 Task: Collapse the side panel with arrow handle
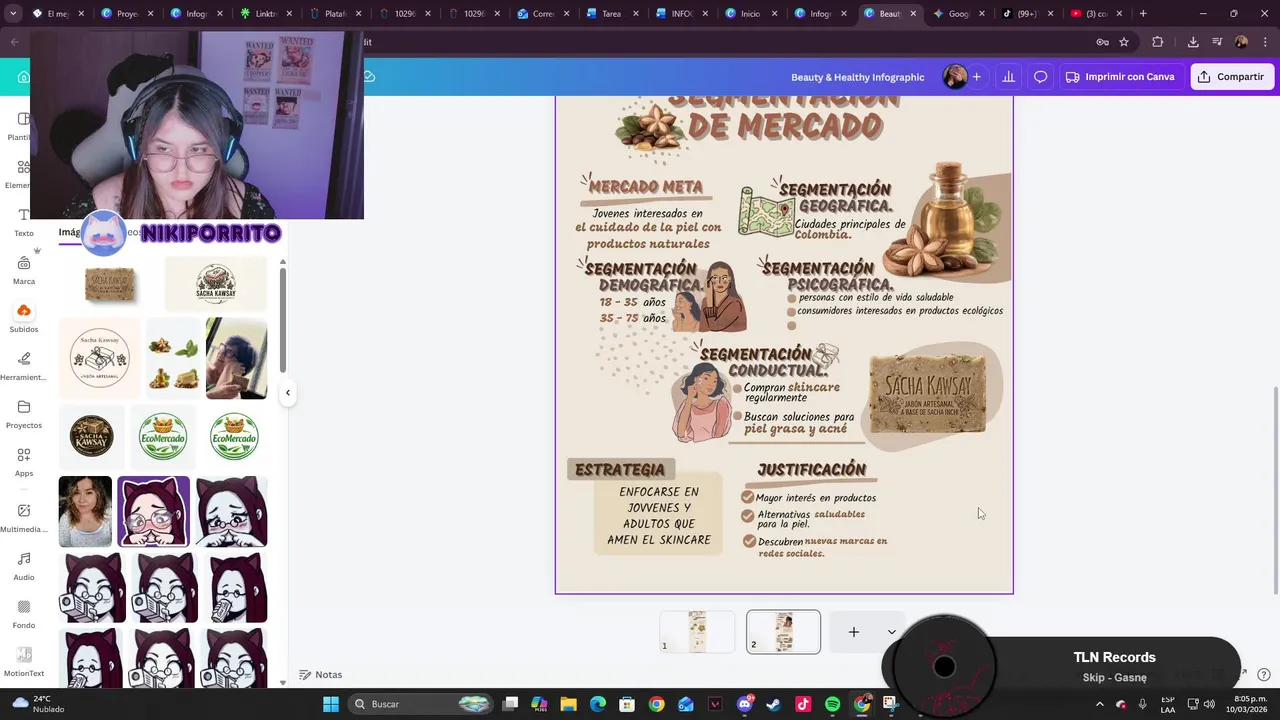[288, 392]
